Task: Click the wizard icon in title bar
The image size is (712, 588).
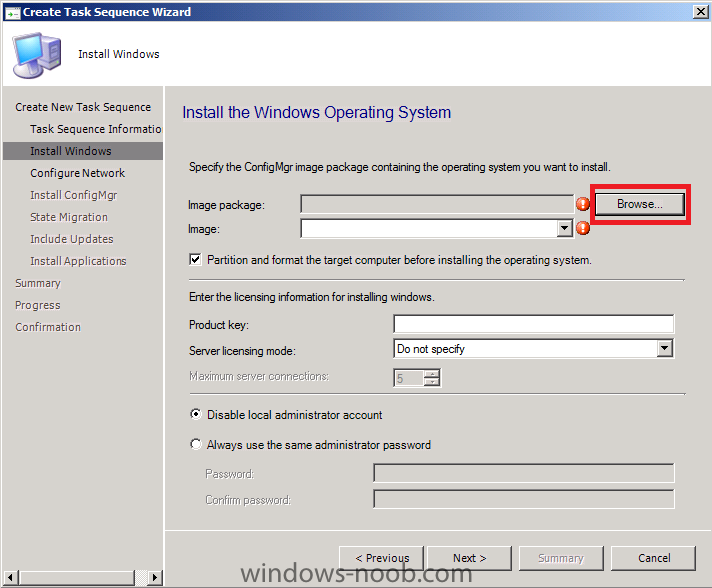Action: 12,12
